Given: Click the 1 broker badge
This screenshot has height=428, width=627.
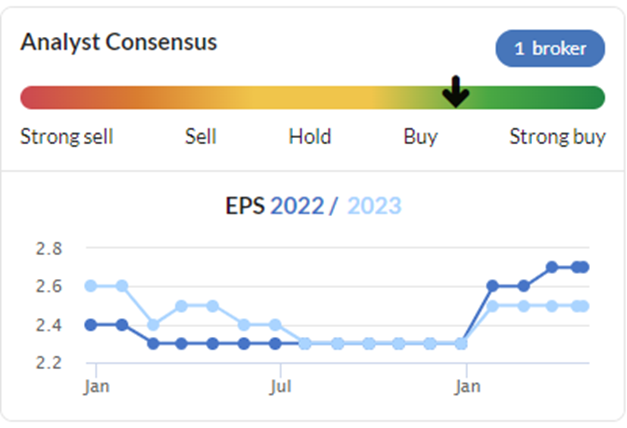Looking at the screenshot, I should coord(550,48).
